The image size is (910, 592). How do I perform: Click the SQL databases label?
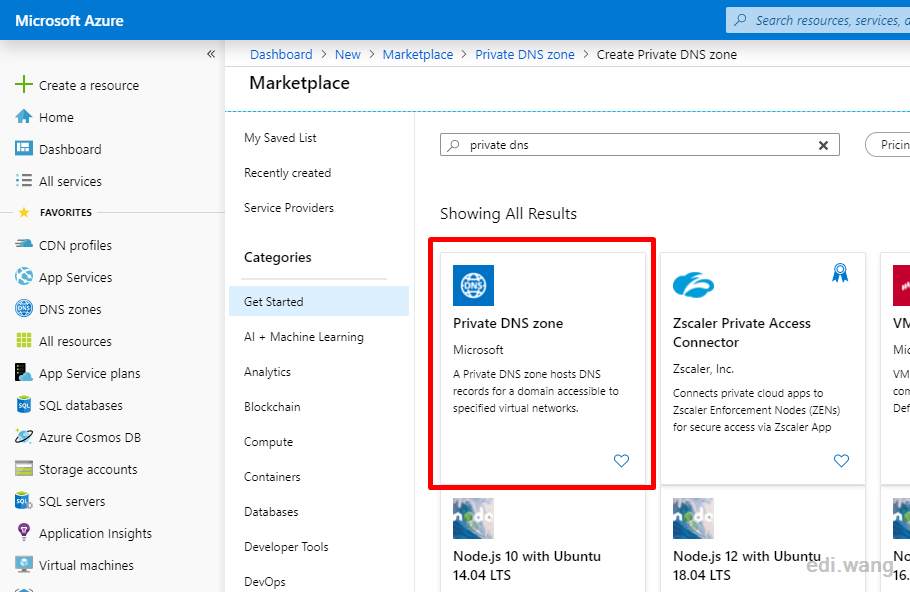point(81,405)
